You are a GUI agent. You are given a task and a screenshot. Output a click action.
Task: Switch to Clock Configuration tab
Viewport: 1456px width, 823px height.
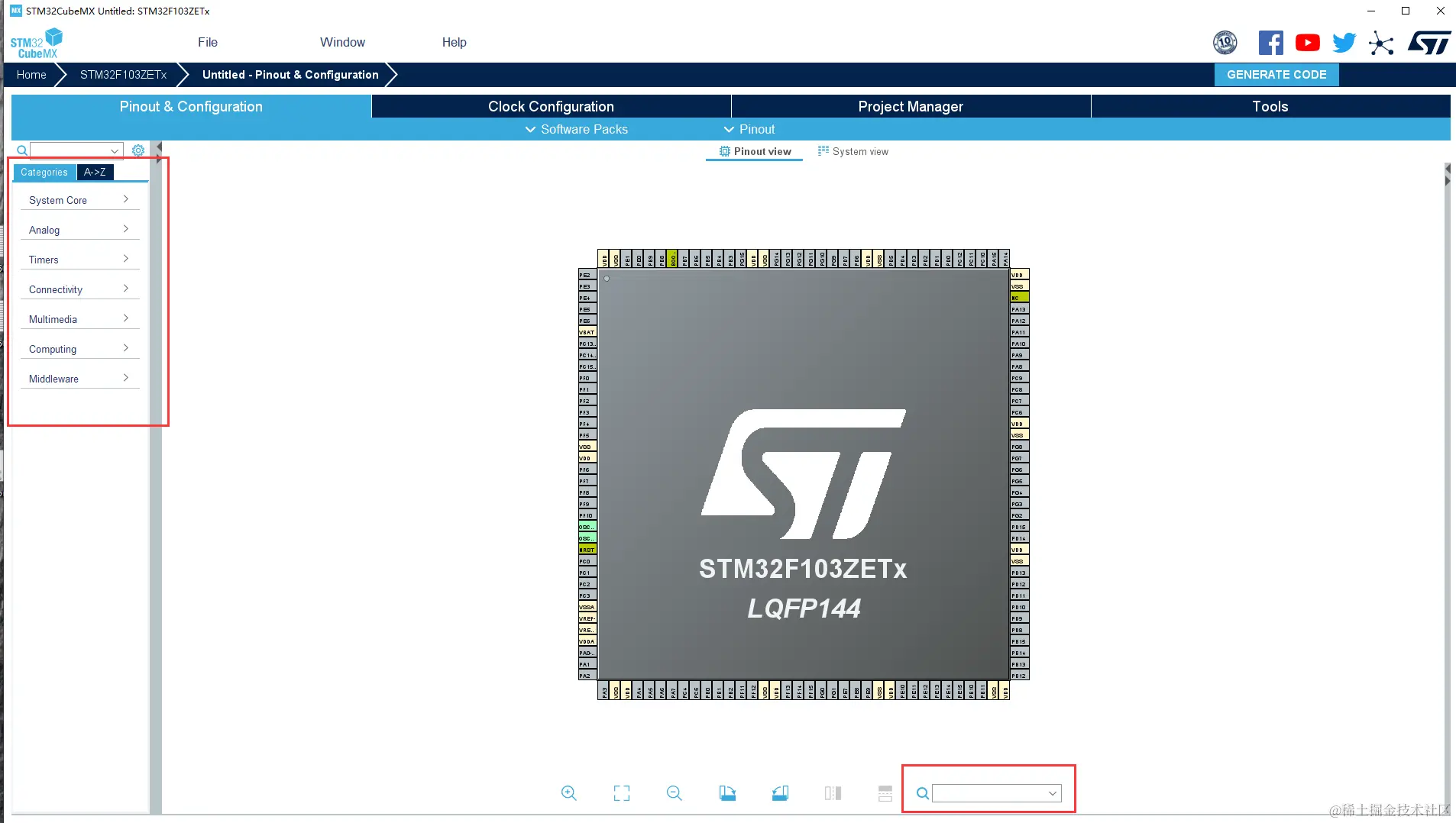click(551, 107)
